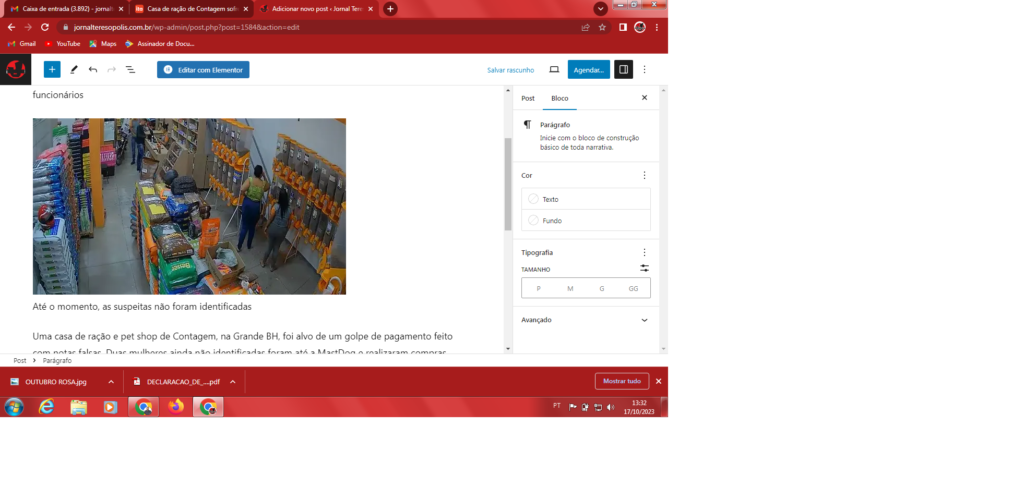This screenshot has width=1024, height=487.
Task: Open the Chrome three-dot menu
Action: 657,27
